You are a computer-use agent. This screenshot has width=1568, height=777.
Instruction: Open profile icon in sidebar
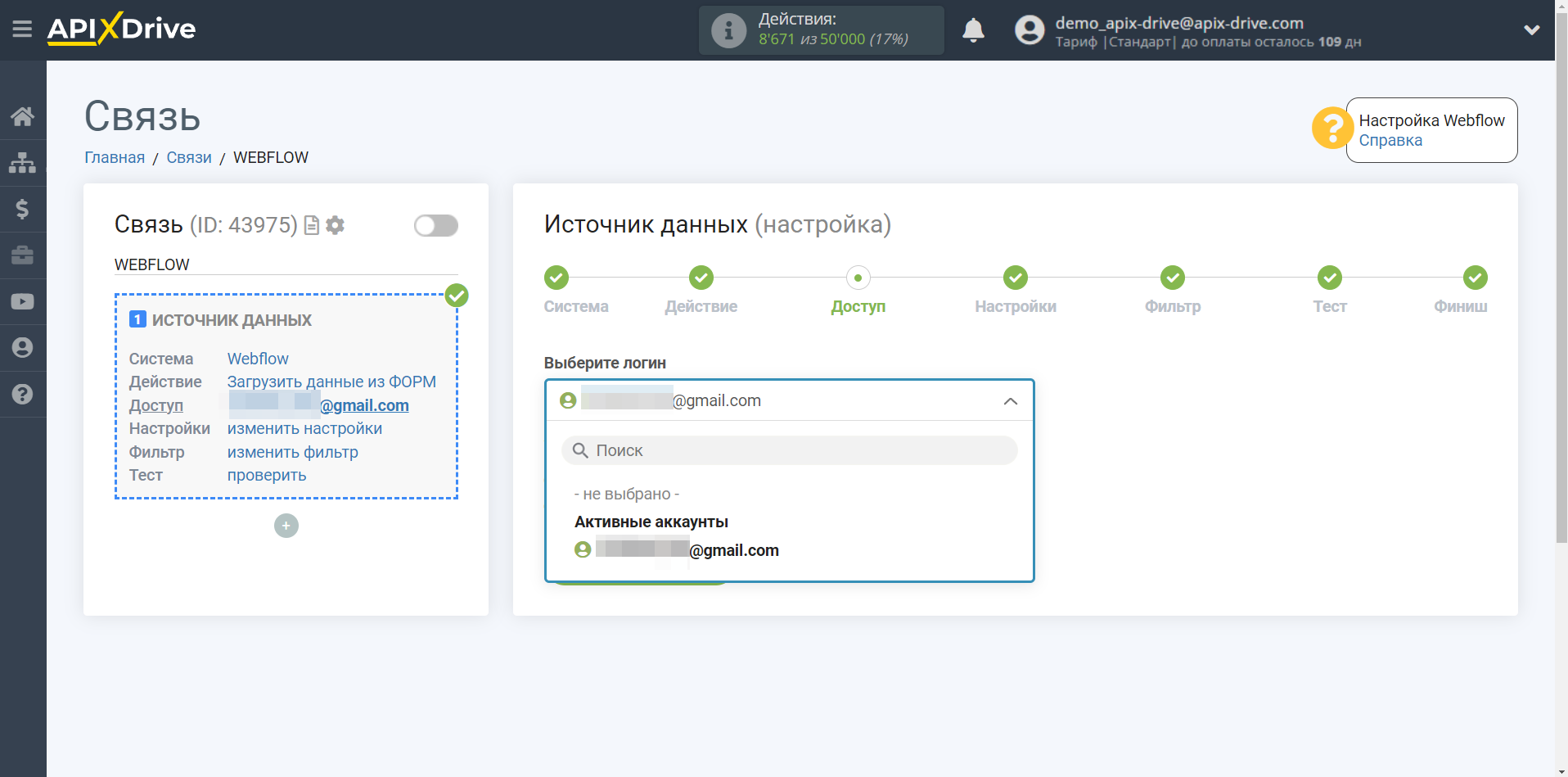(x=22, y=348)
